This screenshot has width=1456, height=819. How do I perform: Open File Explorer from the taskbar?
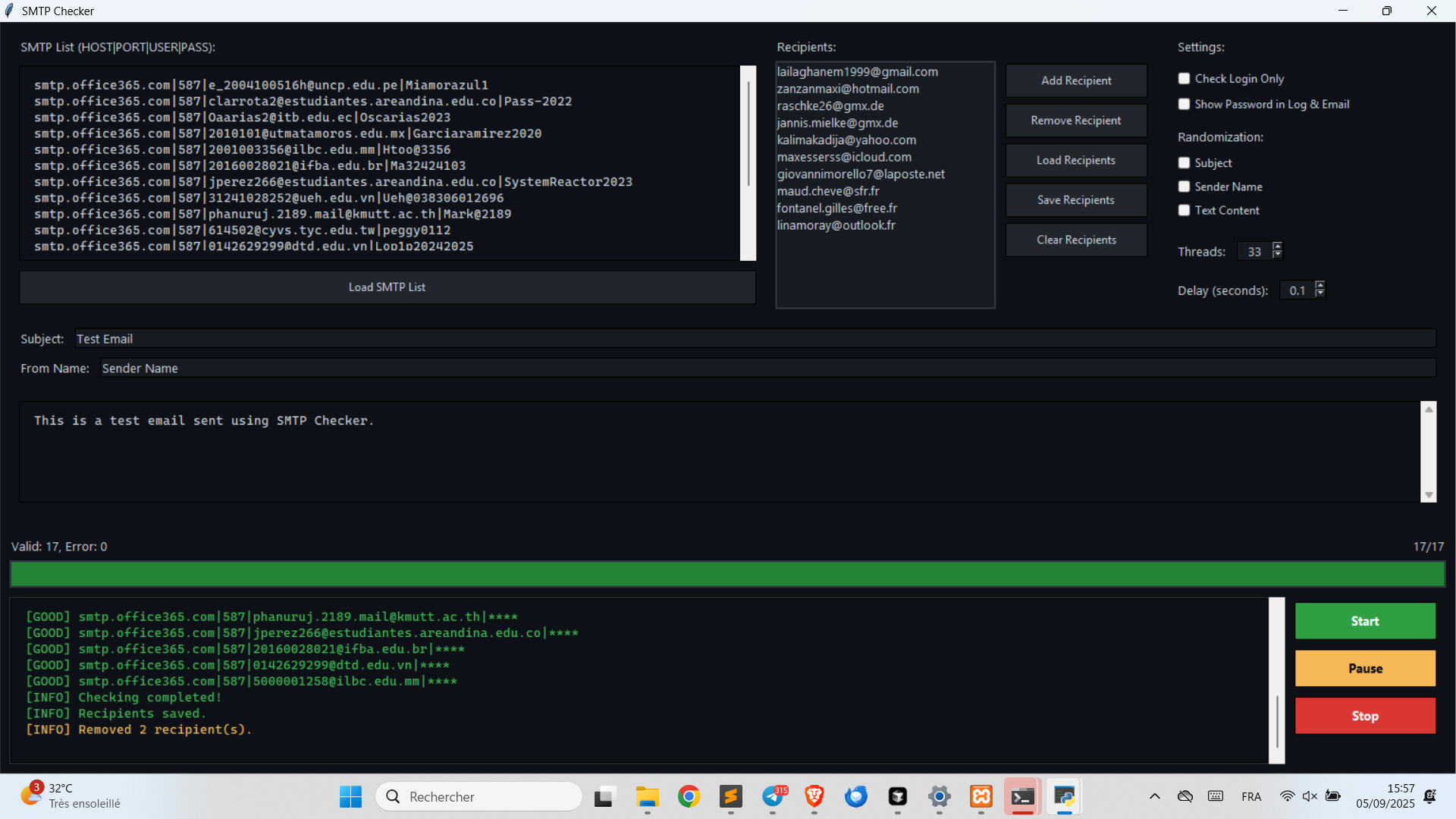[647, 796]
